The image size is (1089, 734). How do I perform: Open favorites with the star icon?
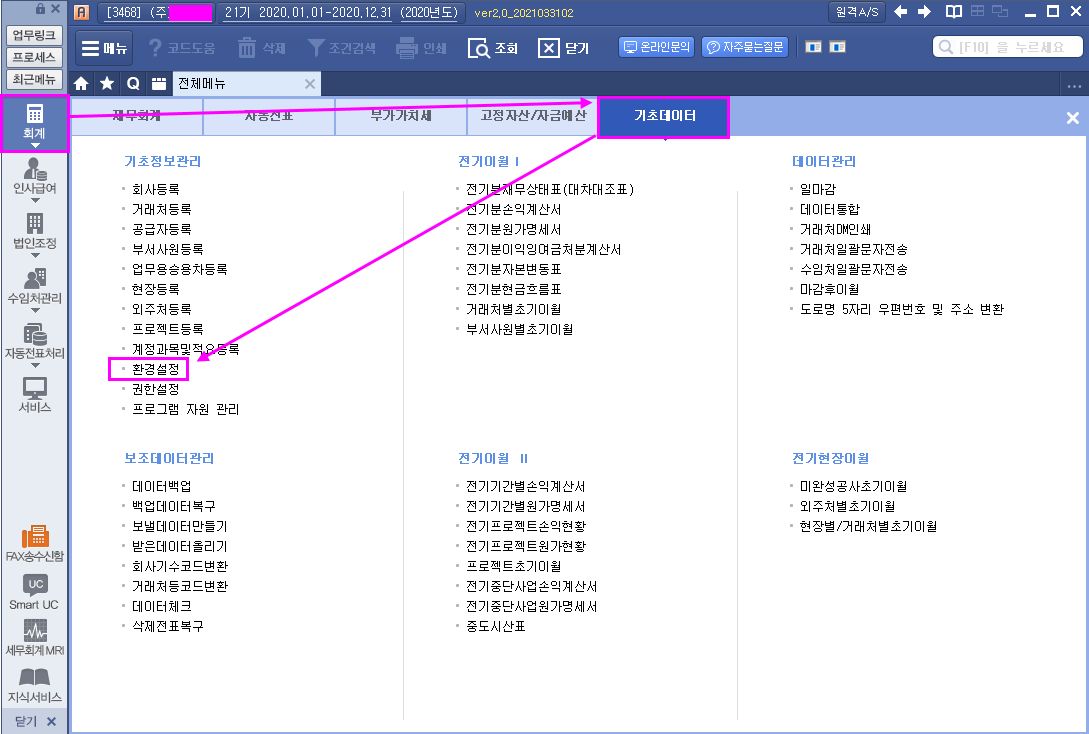107,84
